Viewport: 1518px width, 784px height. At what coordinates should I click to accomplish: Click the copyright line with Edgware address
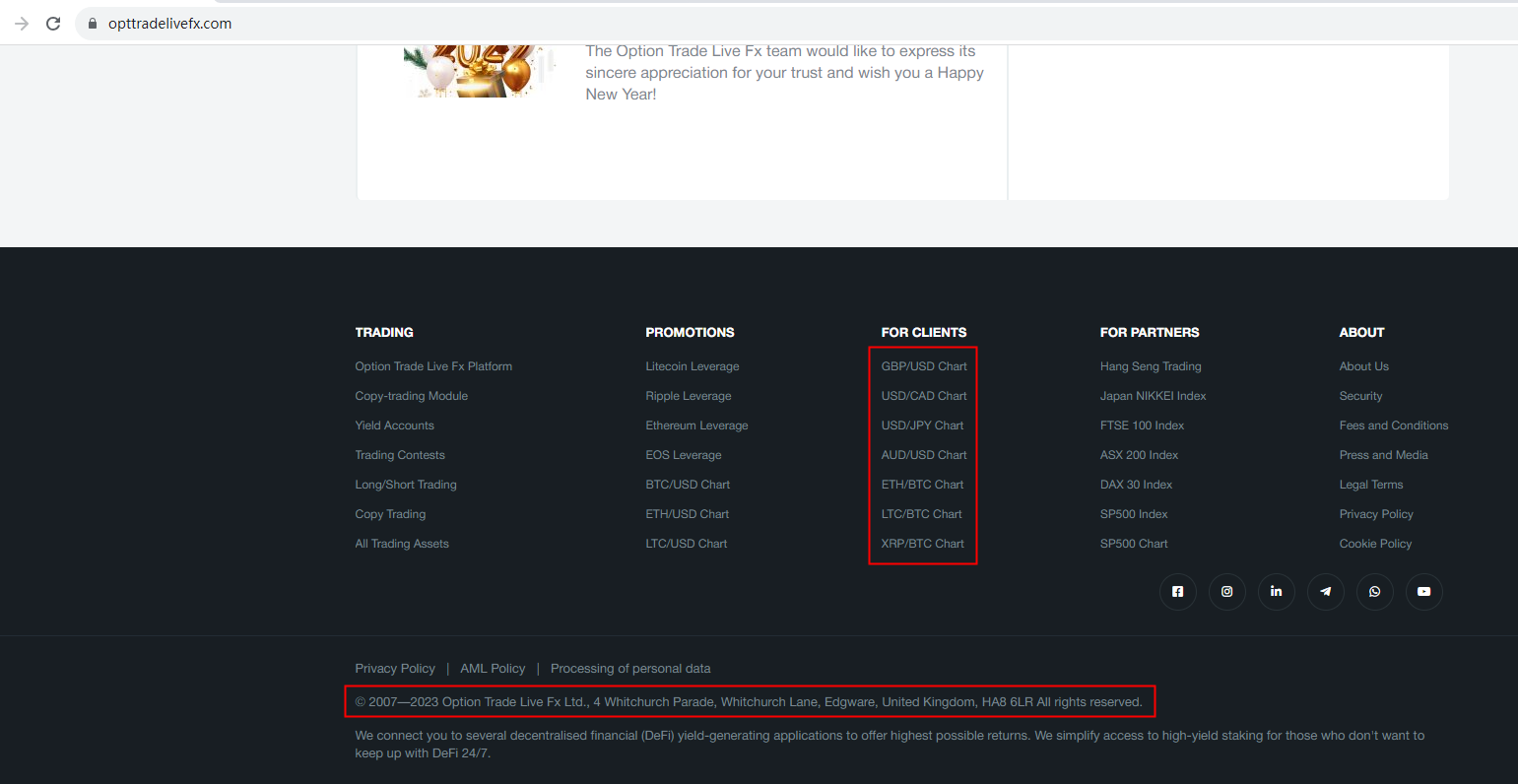pos(749,702)
